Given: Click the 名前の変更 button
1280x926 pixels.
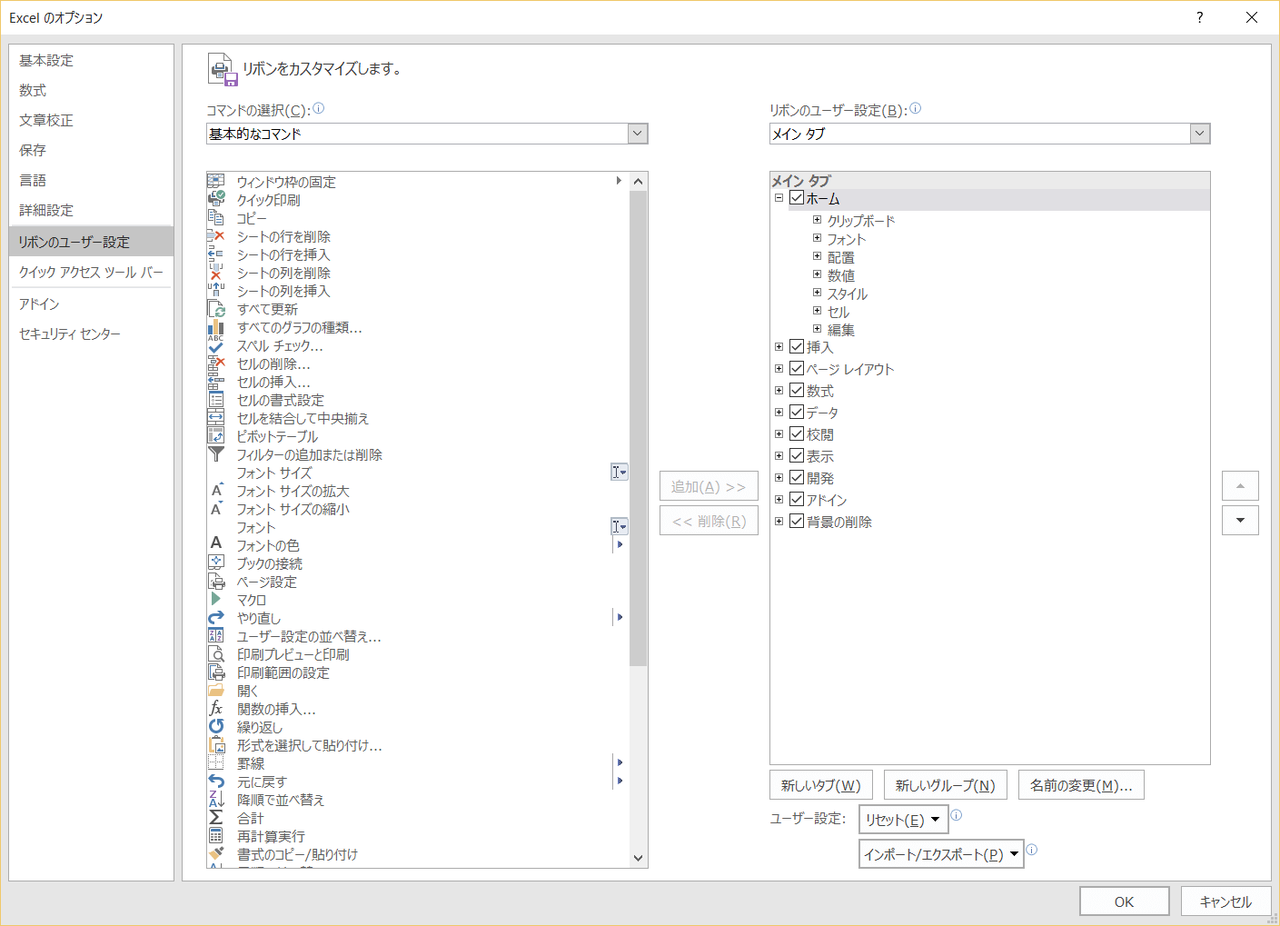Looking at the screenshot, I should coord(1081,785).
